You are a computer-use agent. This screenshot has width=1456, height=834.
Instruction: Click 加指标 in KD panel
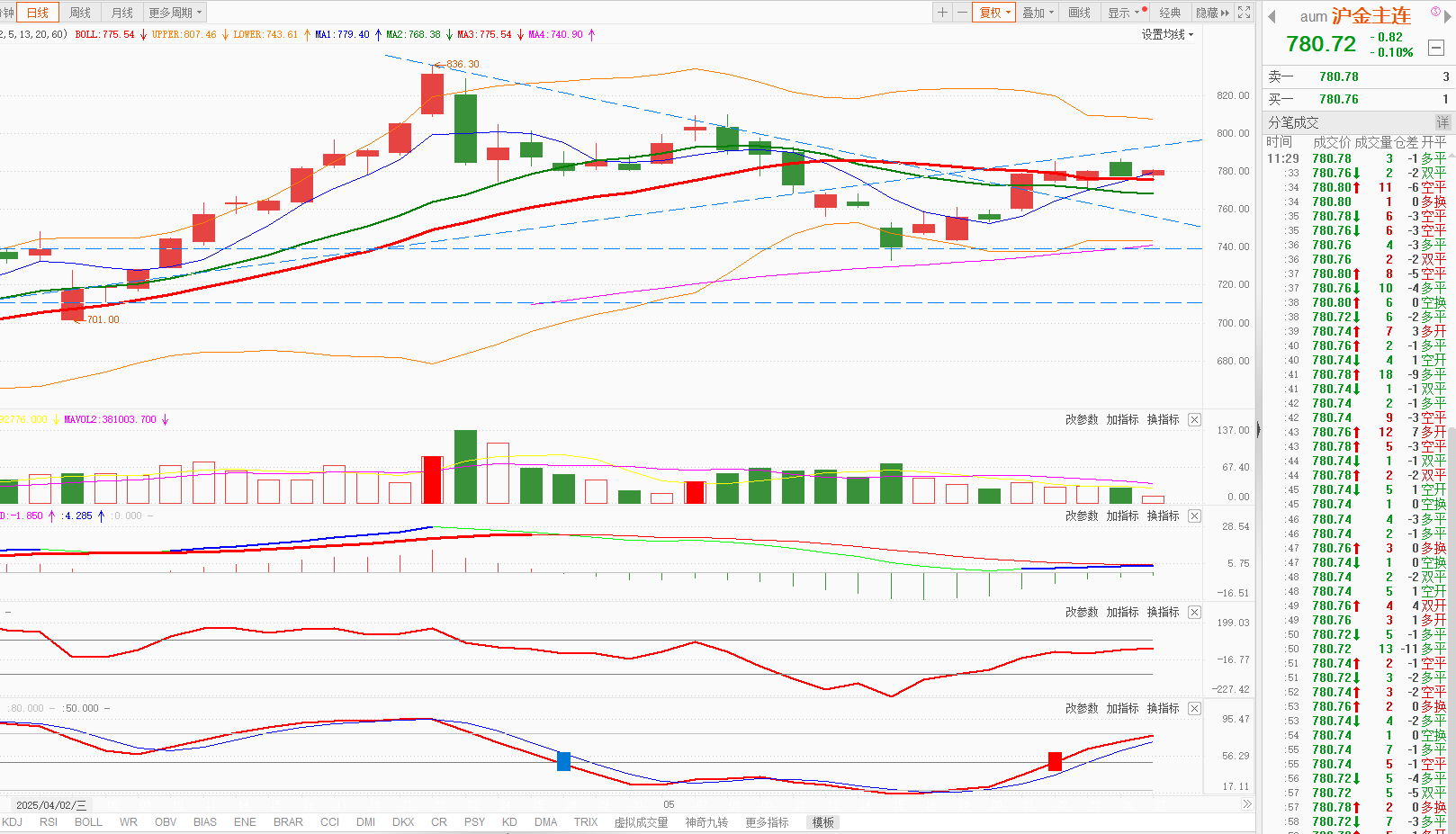click(x=1122, y=709)
